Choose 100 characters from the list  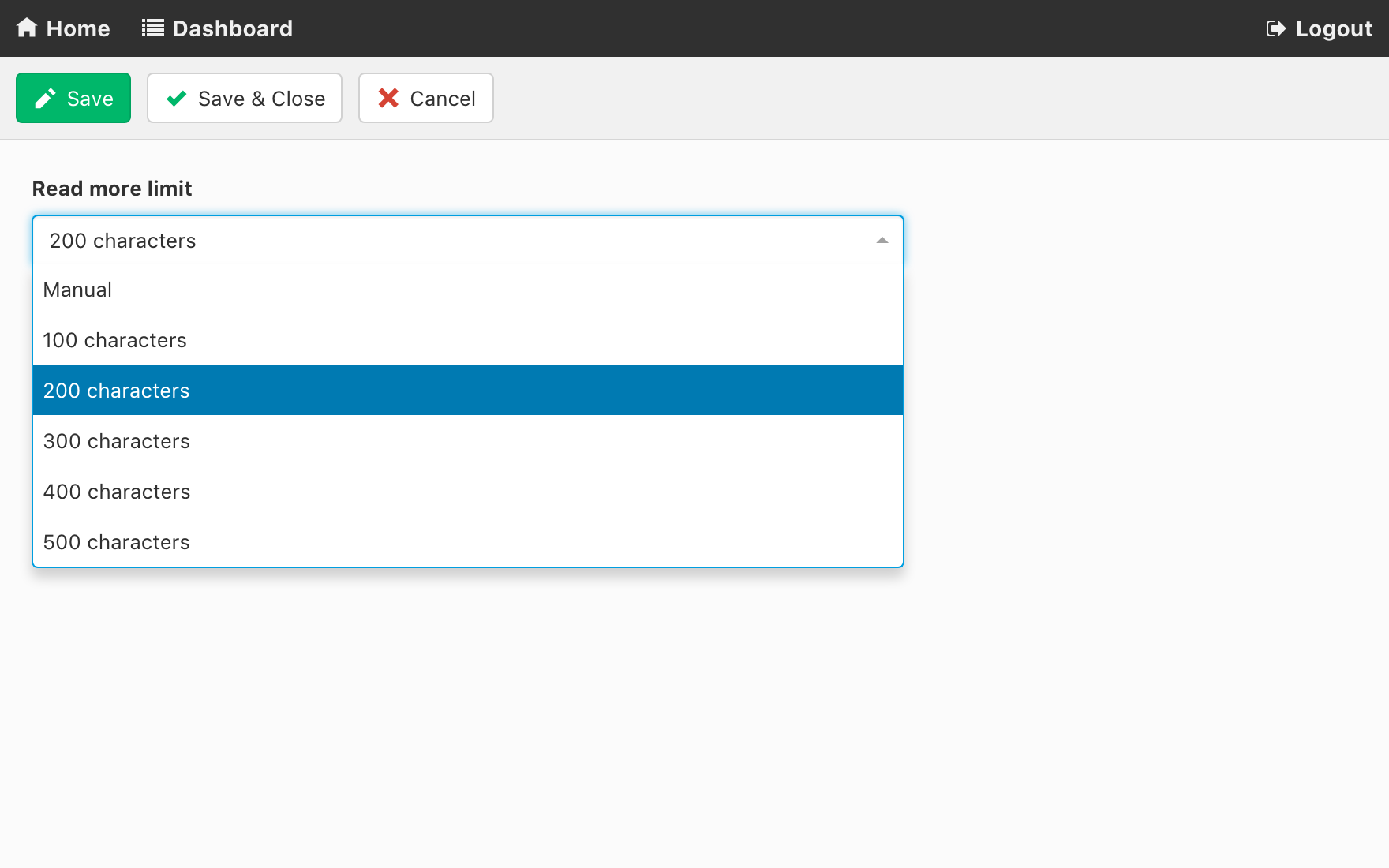pyautogui.click(x=114, y=340)
